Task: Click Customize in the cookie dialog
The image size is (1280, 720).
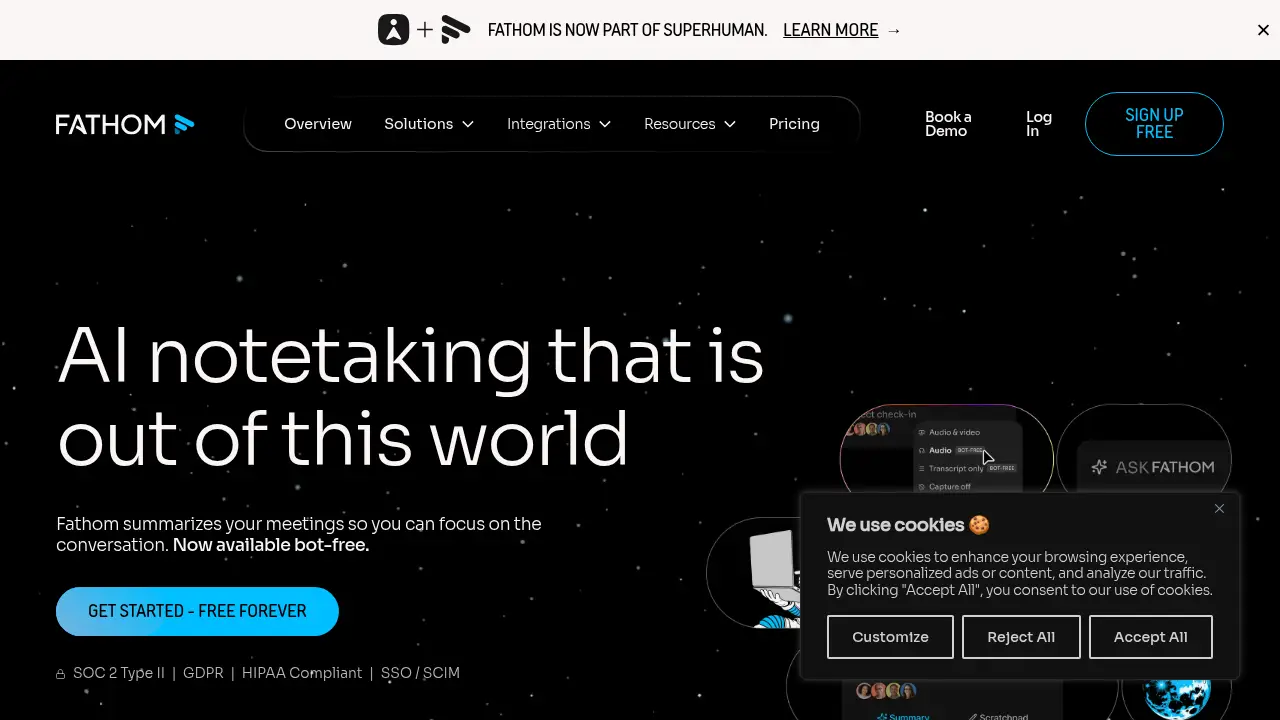Action: click(890, 637)
